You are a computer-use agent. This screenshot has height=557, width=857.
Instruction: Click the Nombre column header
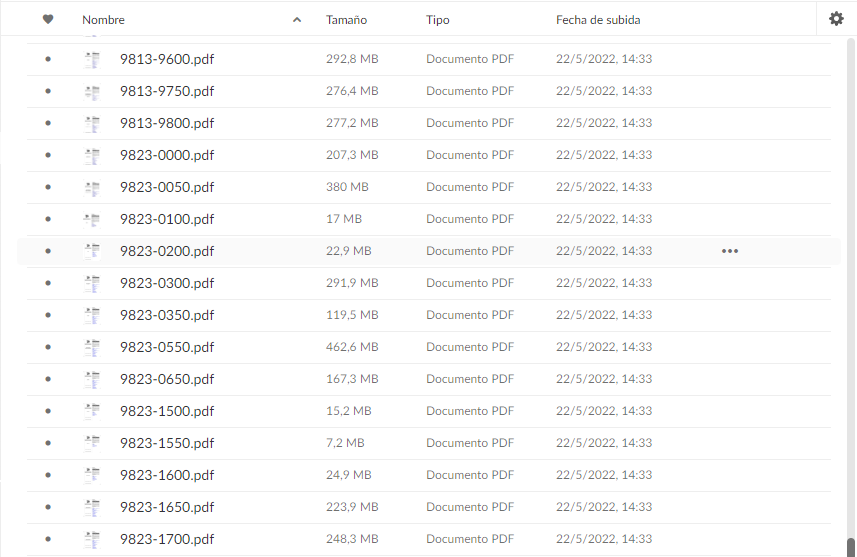(104, 20)
